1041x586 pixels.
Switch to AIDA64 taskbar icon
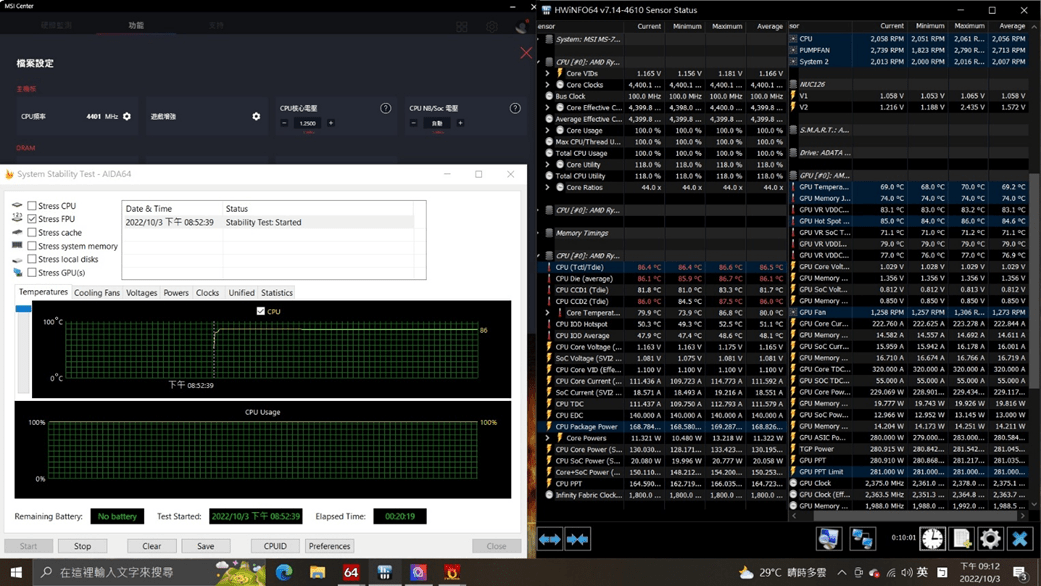(351, 572)
